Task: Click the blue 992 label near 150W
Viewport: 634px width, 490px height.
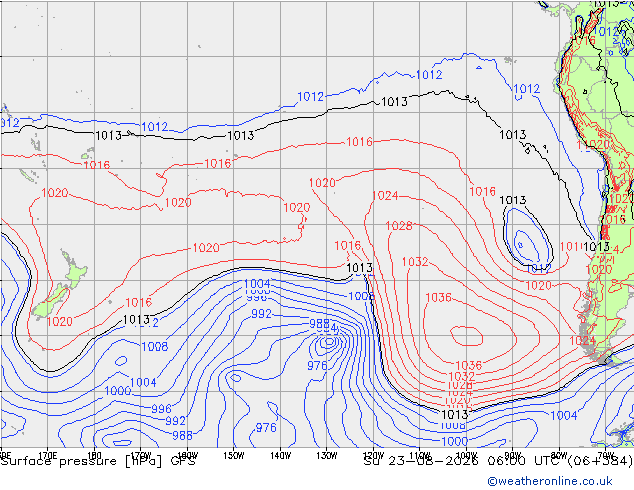Action: [261, 314]
